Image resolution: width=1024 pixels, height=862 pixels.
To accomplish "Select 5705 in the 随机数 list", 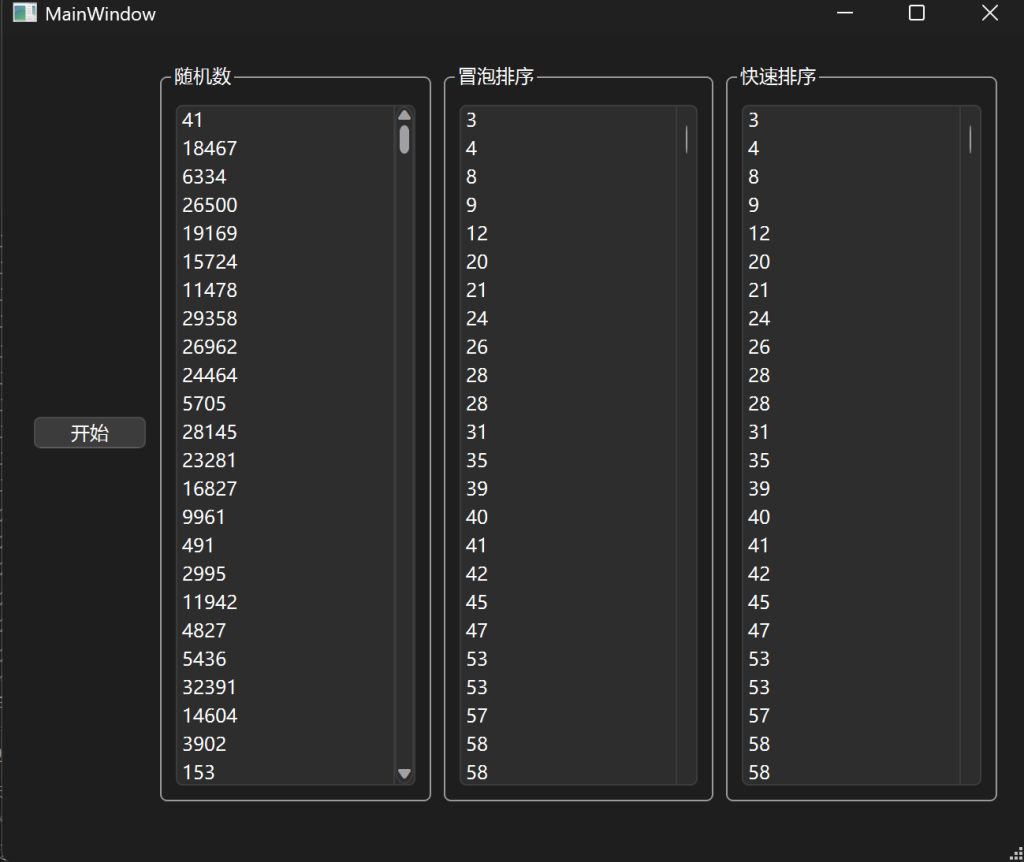I will point(204,404).
